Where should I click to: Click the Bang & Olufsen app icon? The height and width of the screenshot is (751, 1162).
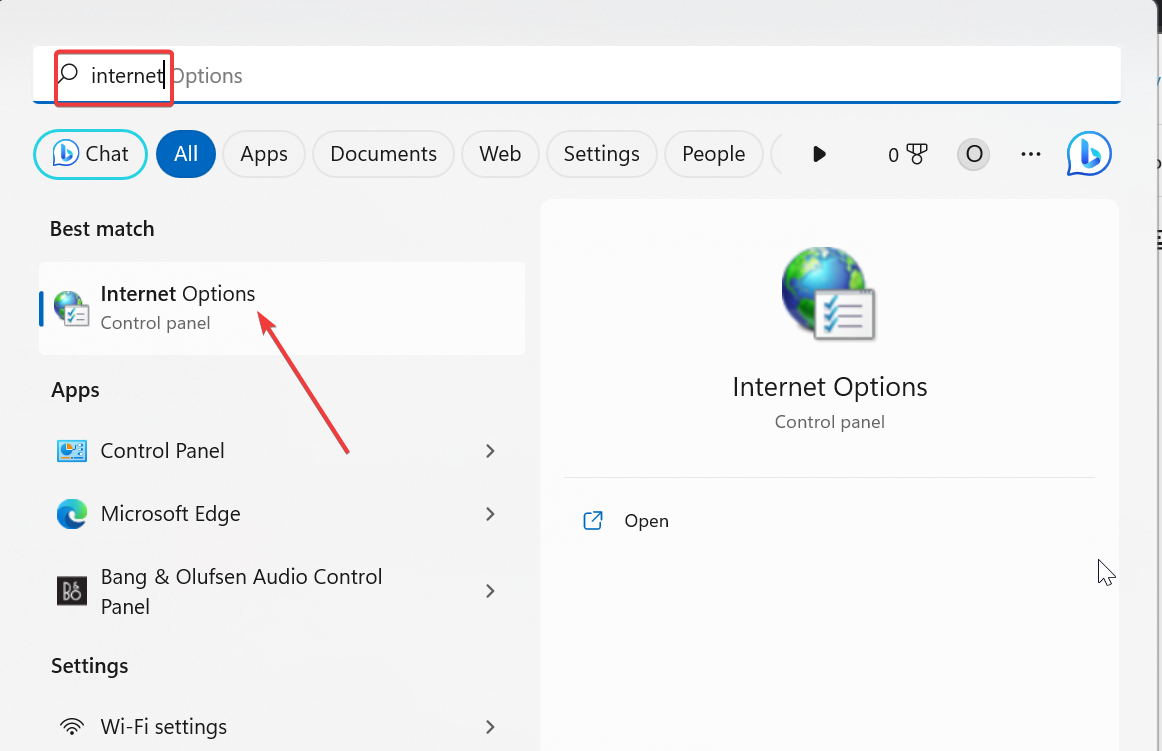pos(72,591)
